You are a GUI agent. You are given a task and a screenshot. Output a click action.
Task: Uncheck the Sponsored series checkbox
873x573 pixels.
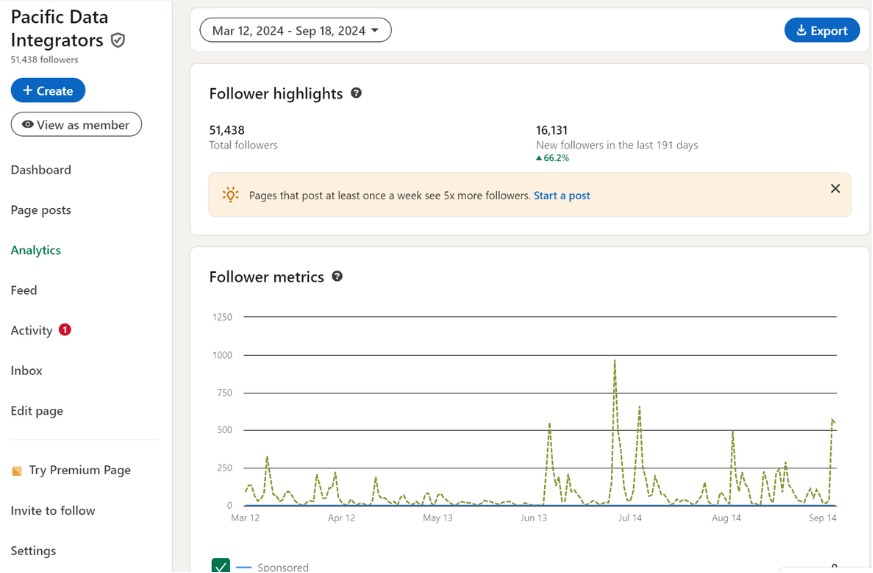(221, 565)
